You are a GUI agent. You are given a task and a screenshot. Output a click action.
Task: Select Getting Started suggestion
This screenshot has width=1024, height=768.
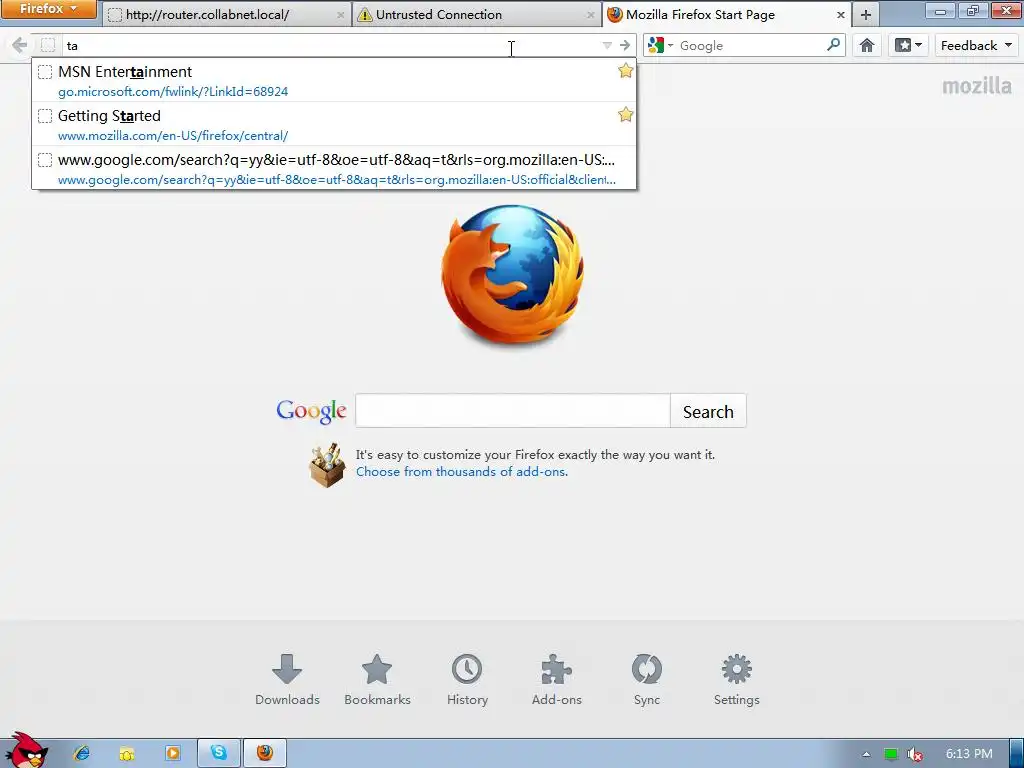334,124
